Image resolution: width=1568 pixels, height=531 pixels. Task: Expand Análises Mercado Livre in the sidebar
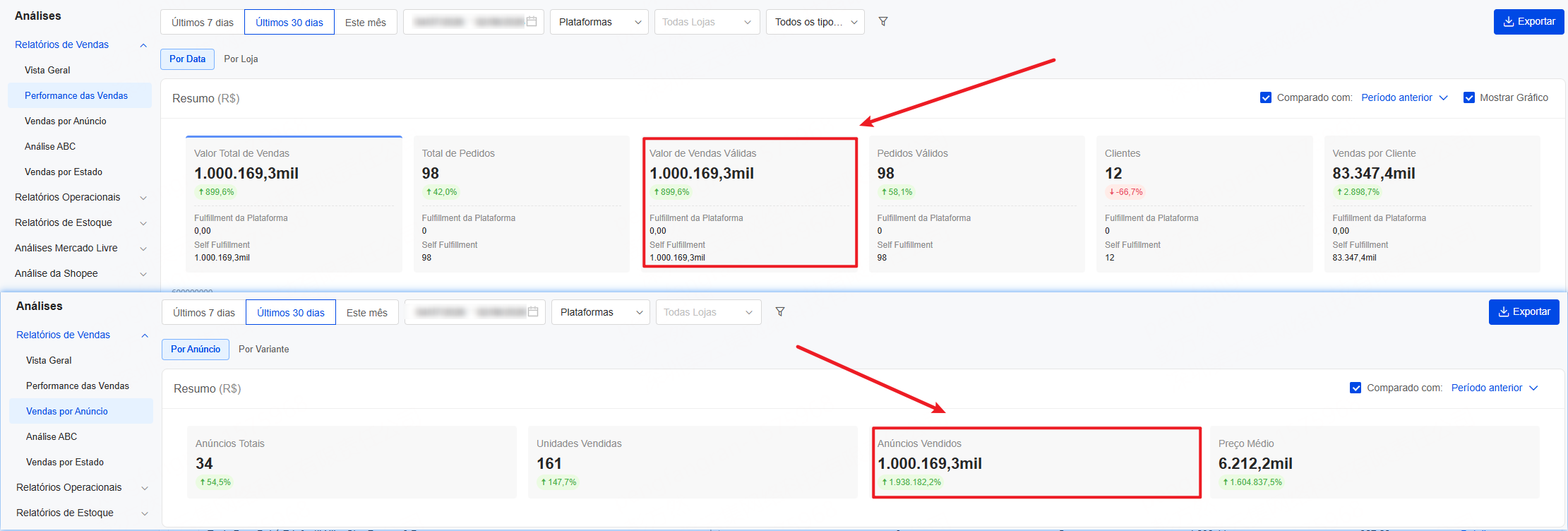[x=80, y=248]
